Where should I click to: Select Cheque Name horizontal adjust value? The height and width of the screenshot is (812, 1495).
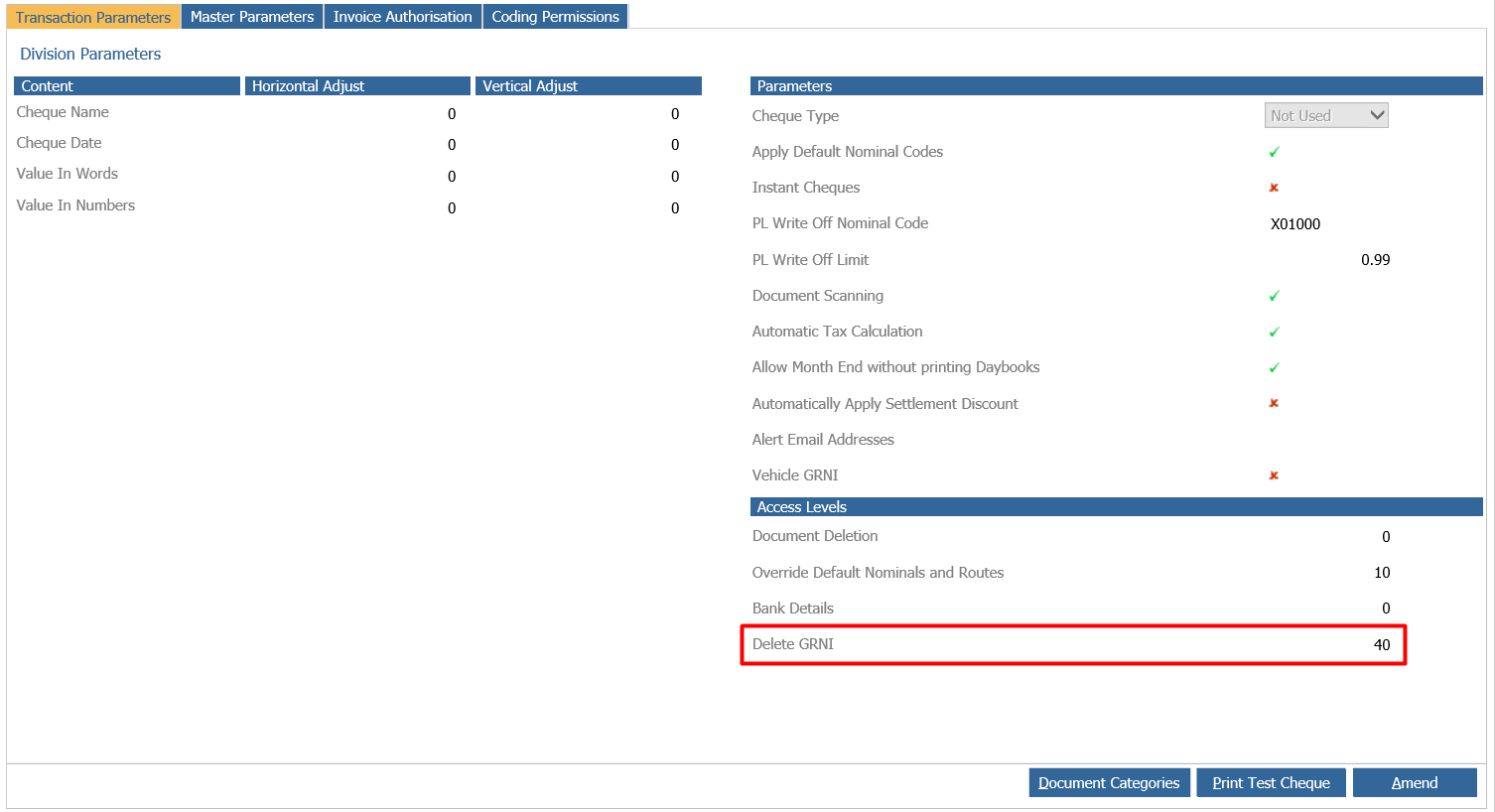click(x=452, y=114)
